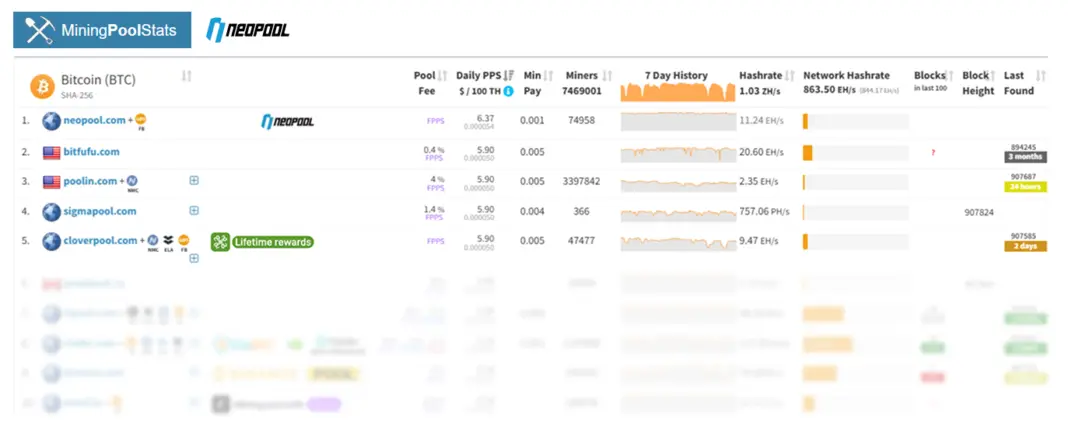The image size is (1068, 436).
Task: Open the cloverpool.com pool link
Action: (x=100, y=240)
